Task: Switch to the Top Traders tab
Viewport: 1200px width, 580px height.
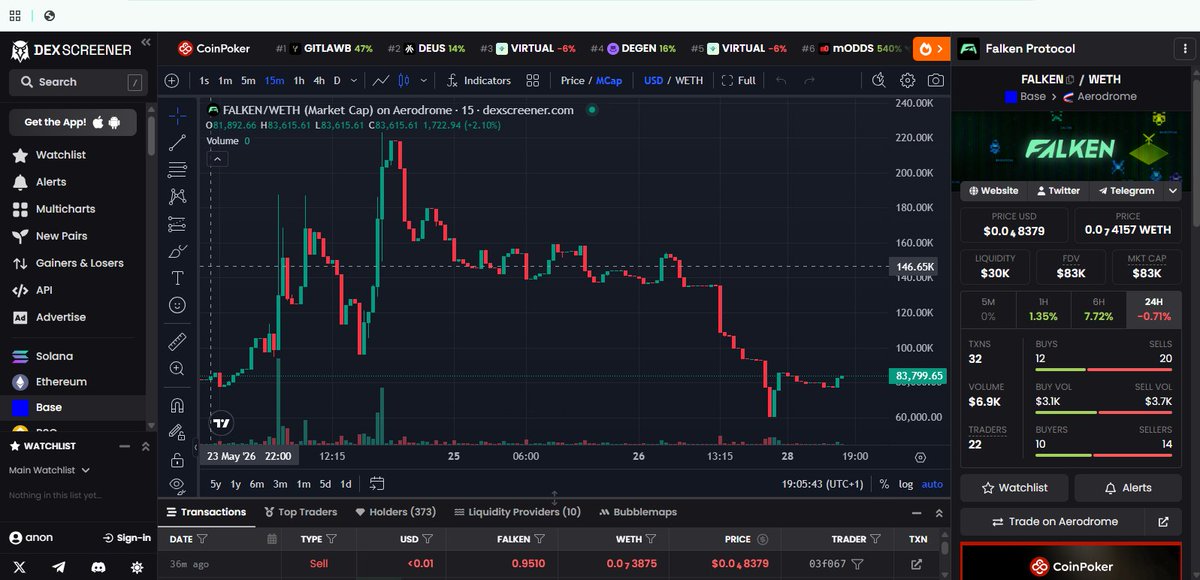Action: point(300,512)
